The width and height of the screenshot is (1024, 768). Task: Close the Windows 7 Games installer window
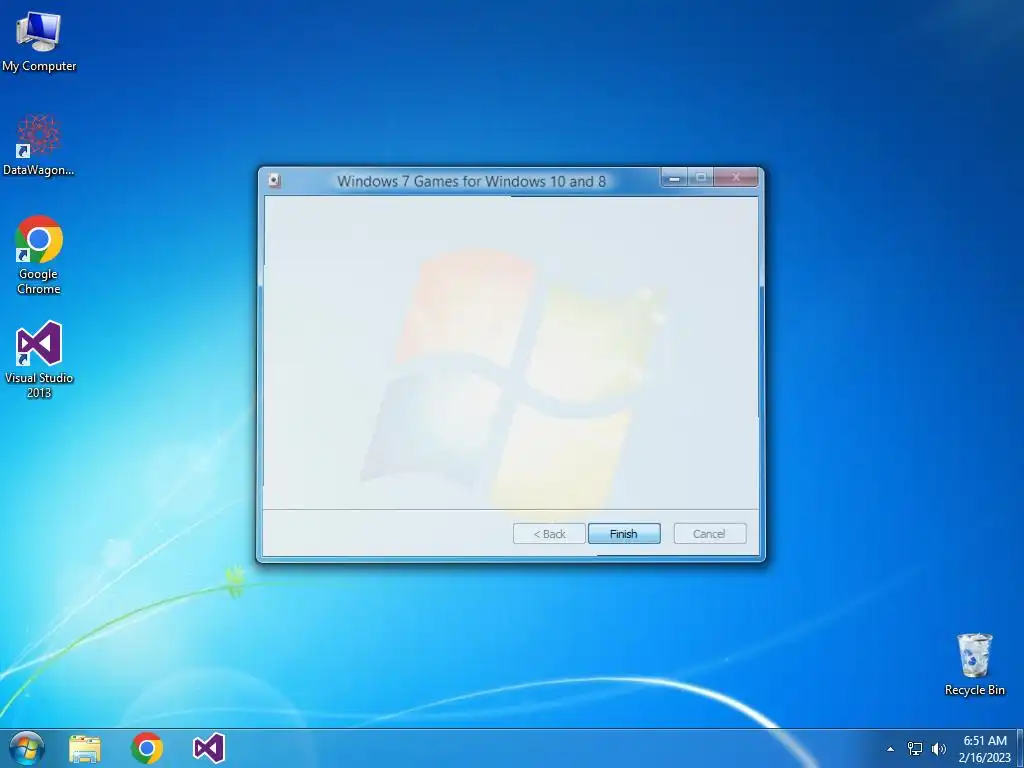point(736,177)
